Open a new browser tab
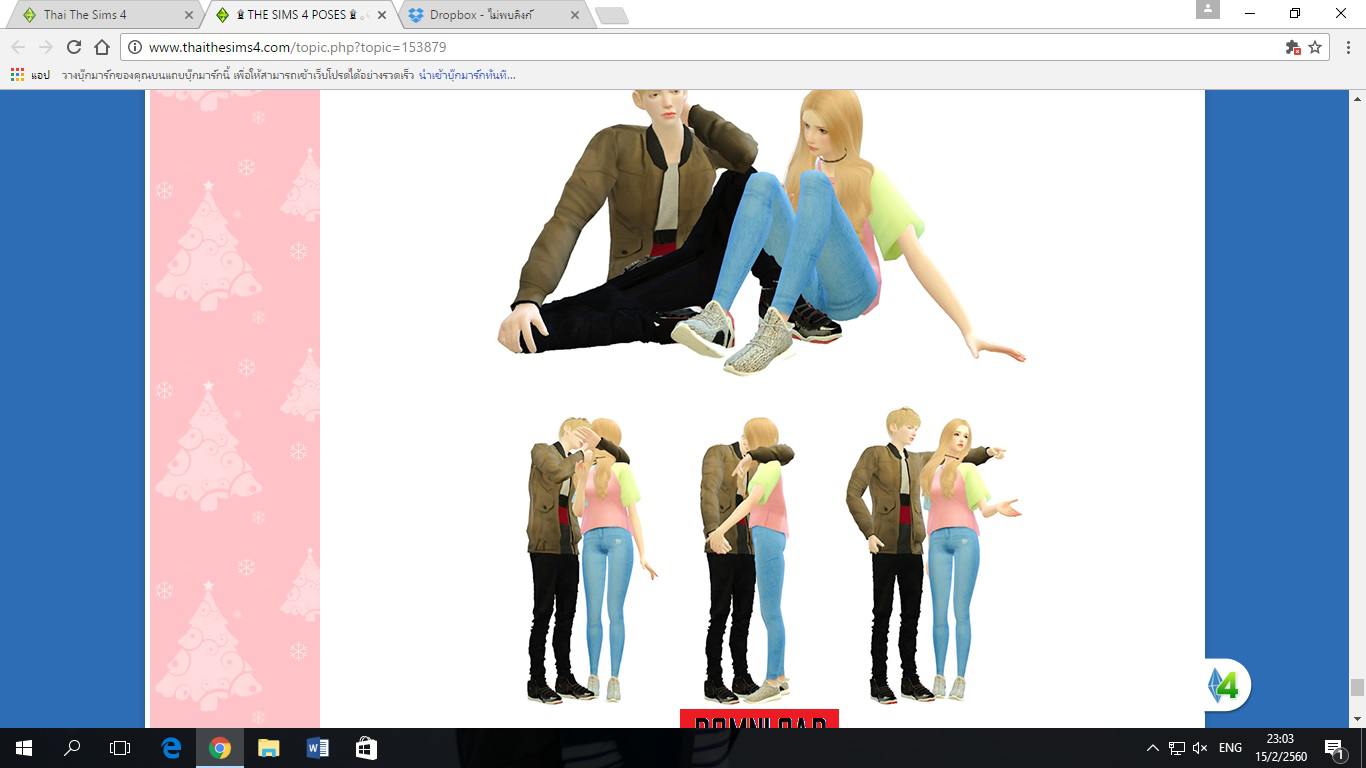The height and width of the screenshot is (768, 1366). click(611, 15)
